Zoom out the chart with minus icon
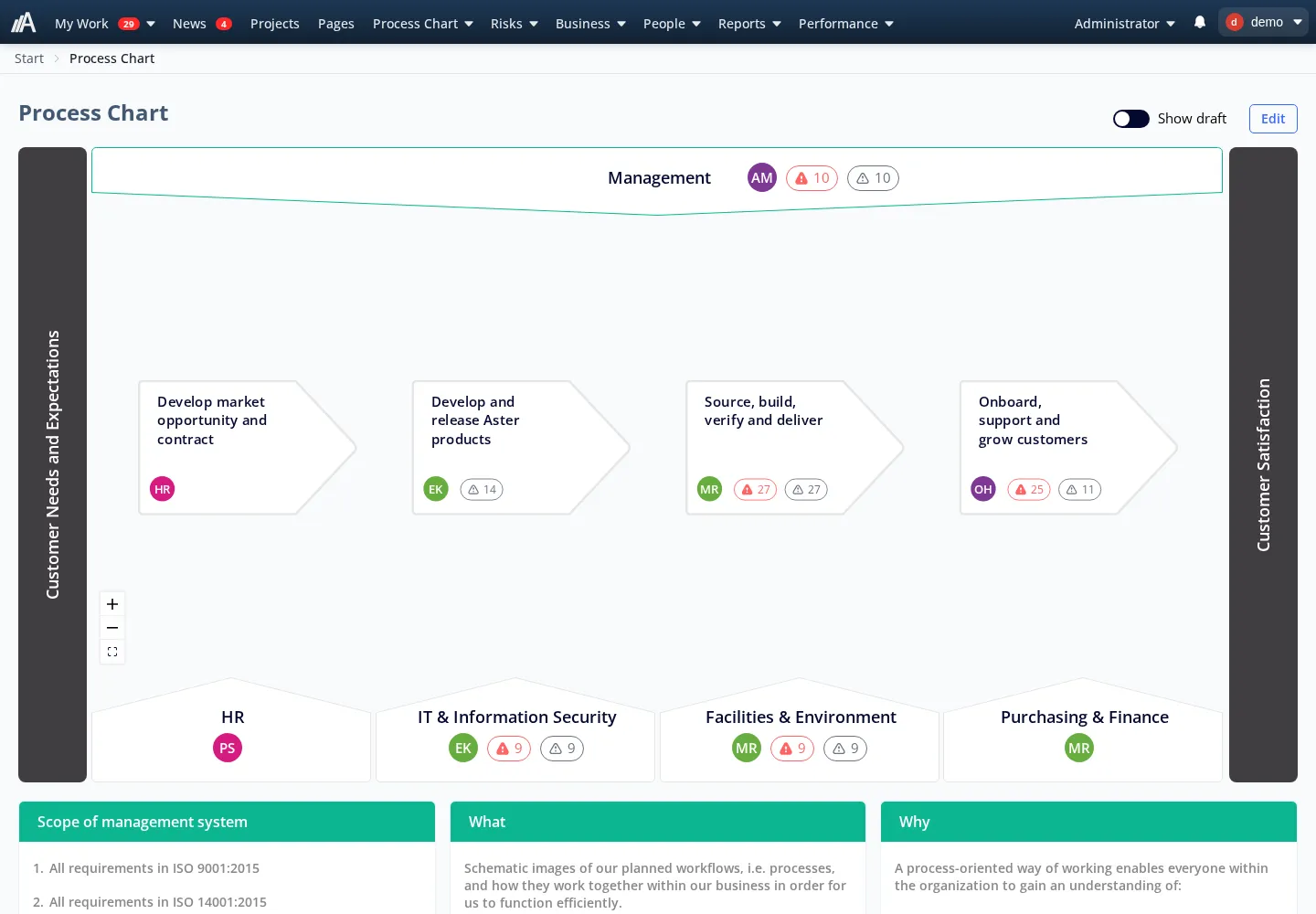Viewport: 1316px width, 914px height. point(112,628)
